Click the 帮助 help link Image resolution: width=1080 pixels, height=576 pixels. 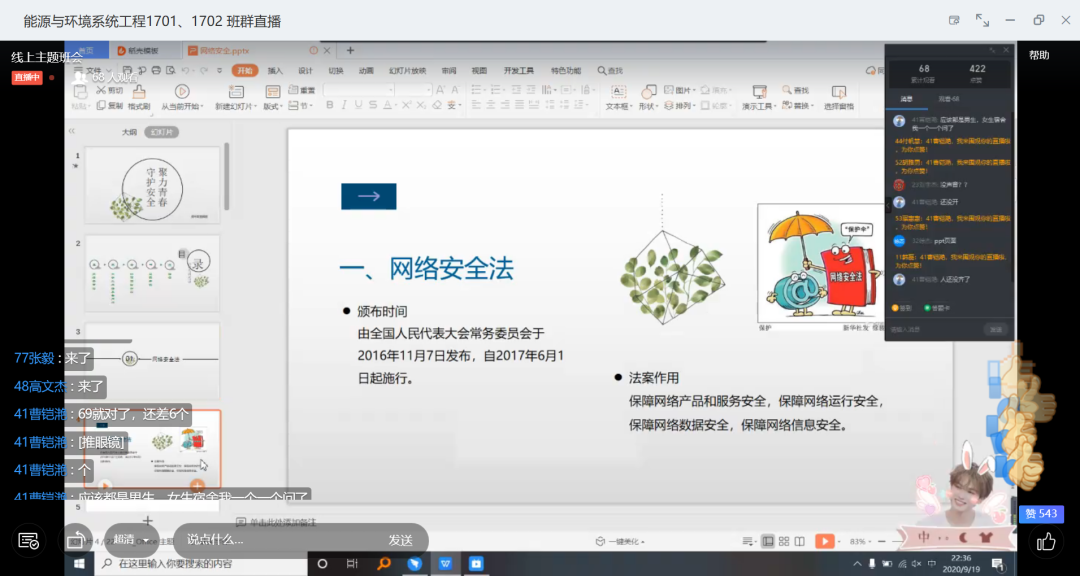point(1039,55)
